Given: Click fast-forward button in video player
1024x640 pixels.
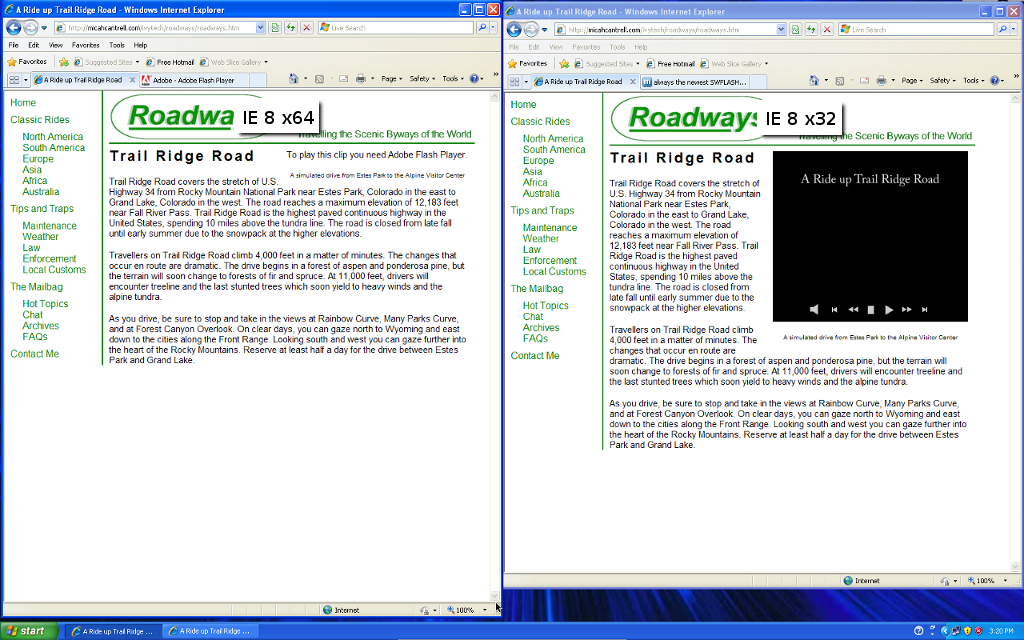Looking at the screenshot, I should pyautogui.click(x=906, y=310).
